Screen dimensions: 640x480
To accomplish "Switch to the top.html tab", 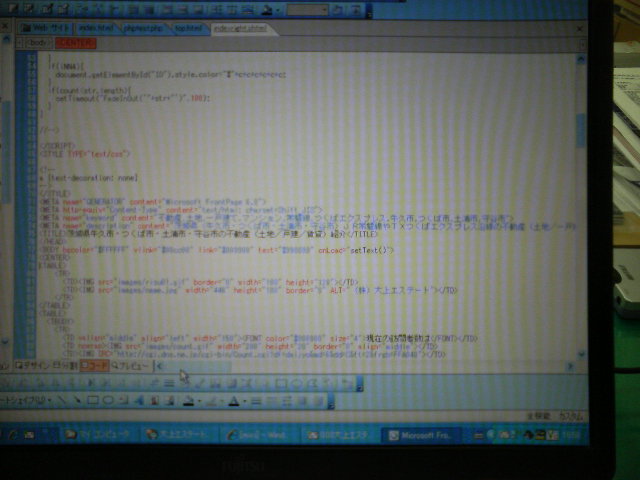I will [x=189, y=28].
